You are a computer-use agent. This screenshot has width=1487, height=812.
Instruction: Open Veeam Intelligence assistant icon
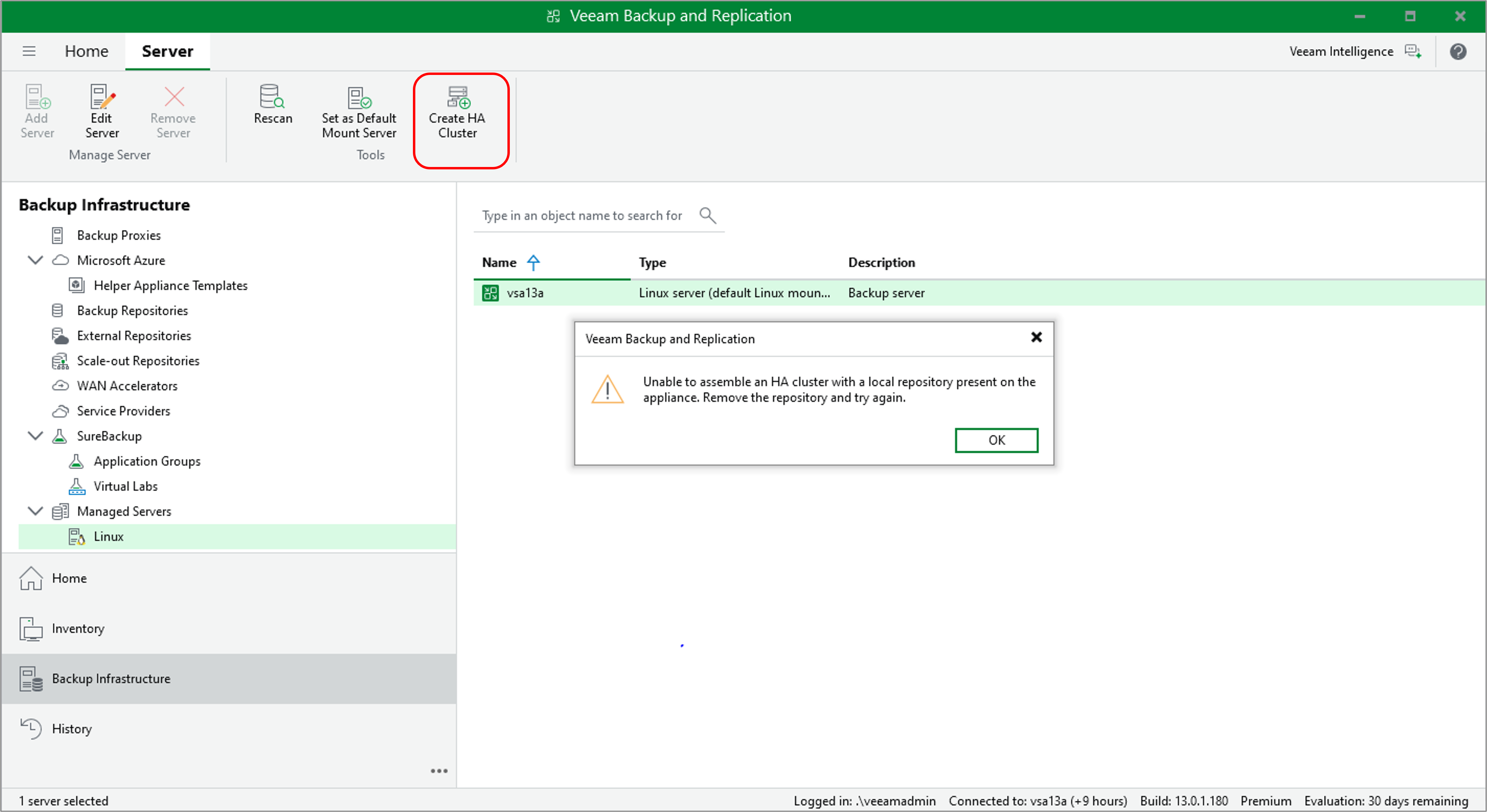(1412, 51)
